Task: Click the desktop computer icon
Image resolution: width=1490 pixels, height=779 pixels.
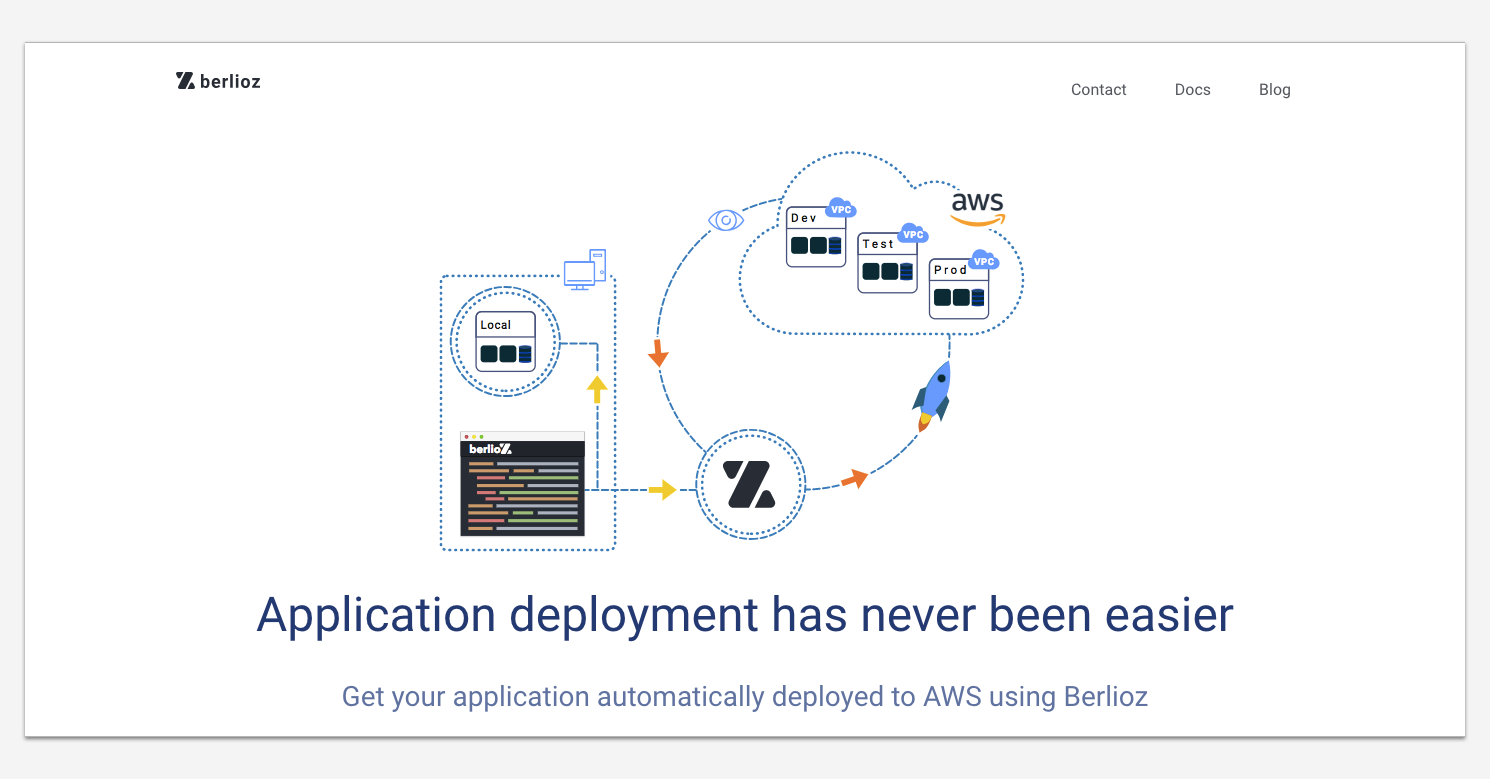Action: (585, 269)
